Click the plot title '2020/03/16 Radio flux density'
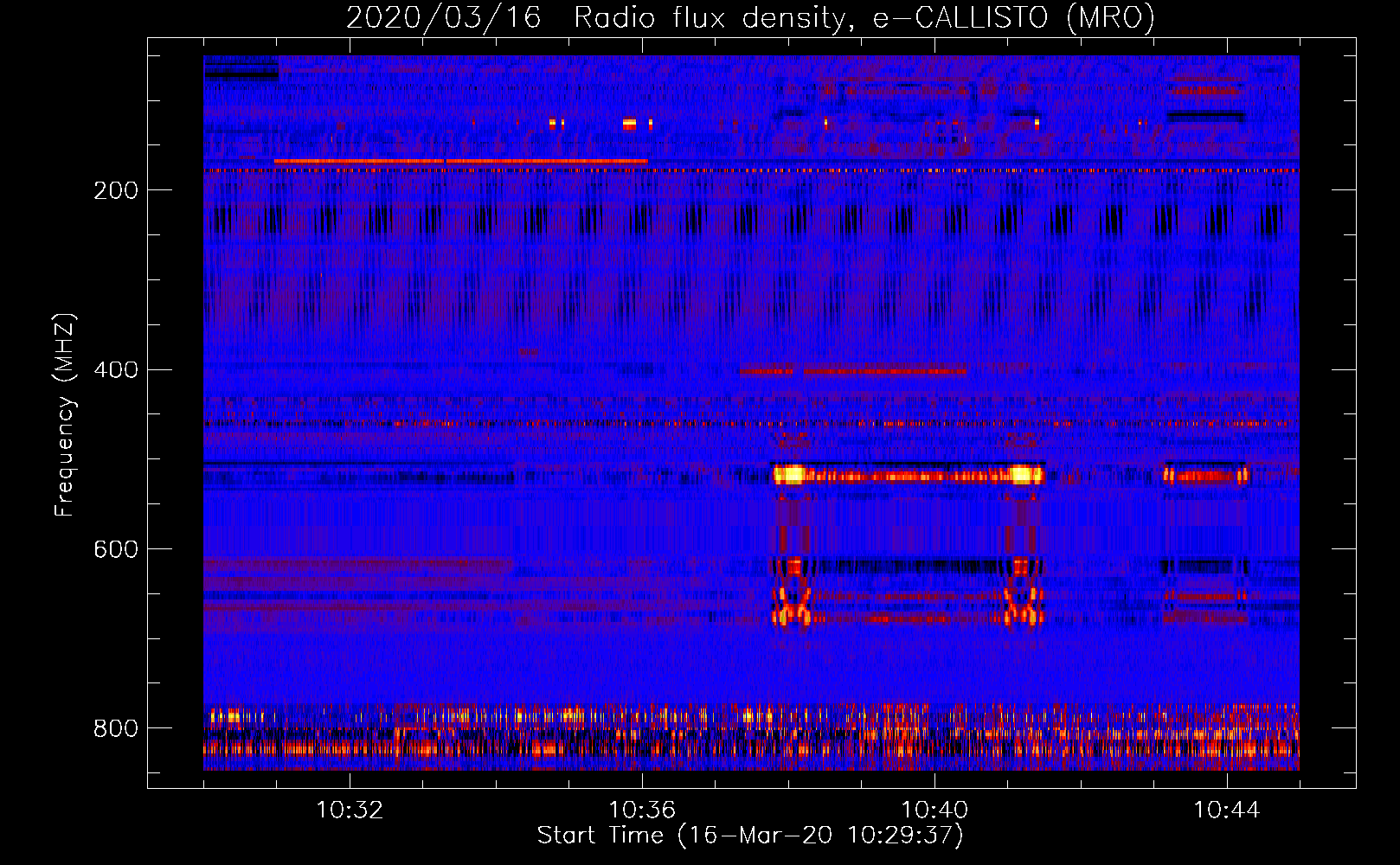This screenshot has height=865, width=1400. [x=750, y=17]
